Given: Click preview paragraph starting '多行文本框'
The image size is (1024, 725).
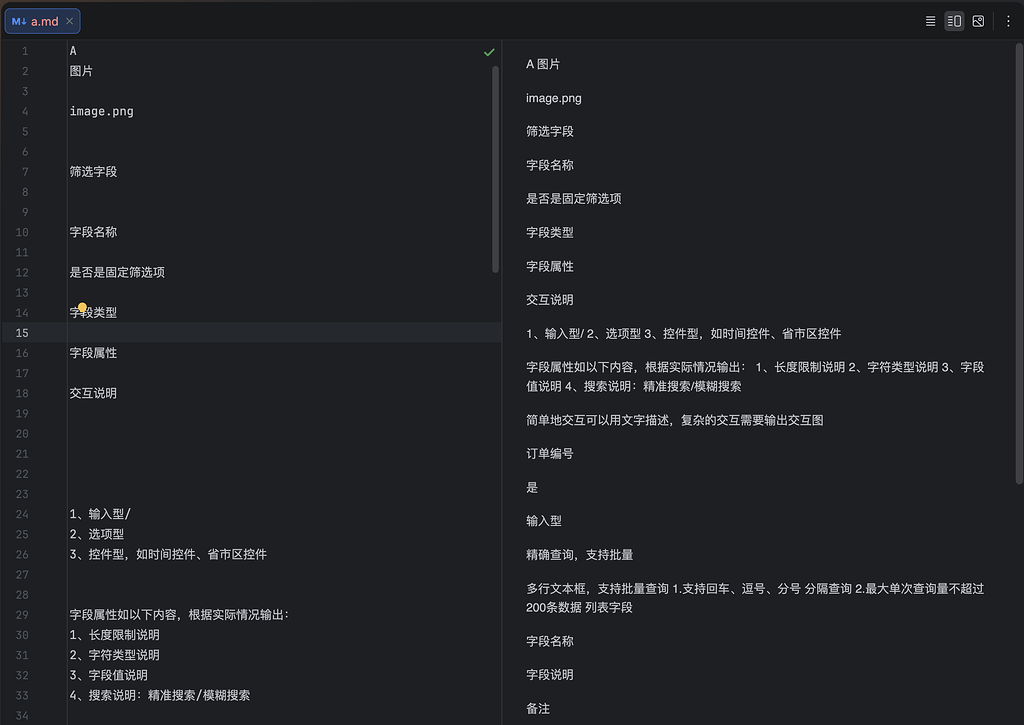Looking at the screenshot, I should [755, 598].
